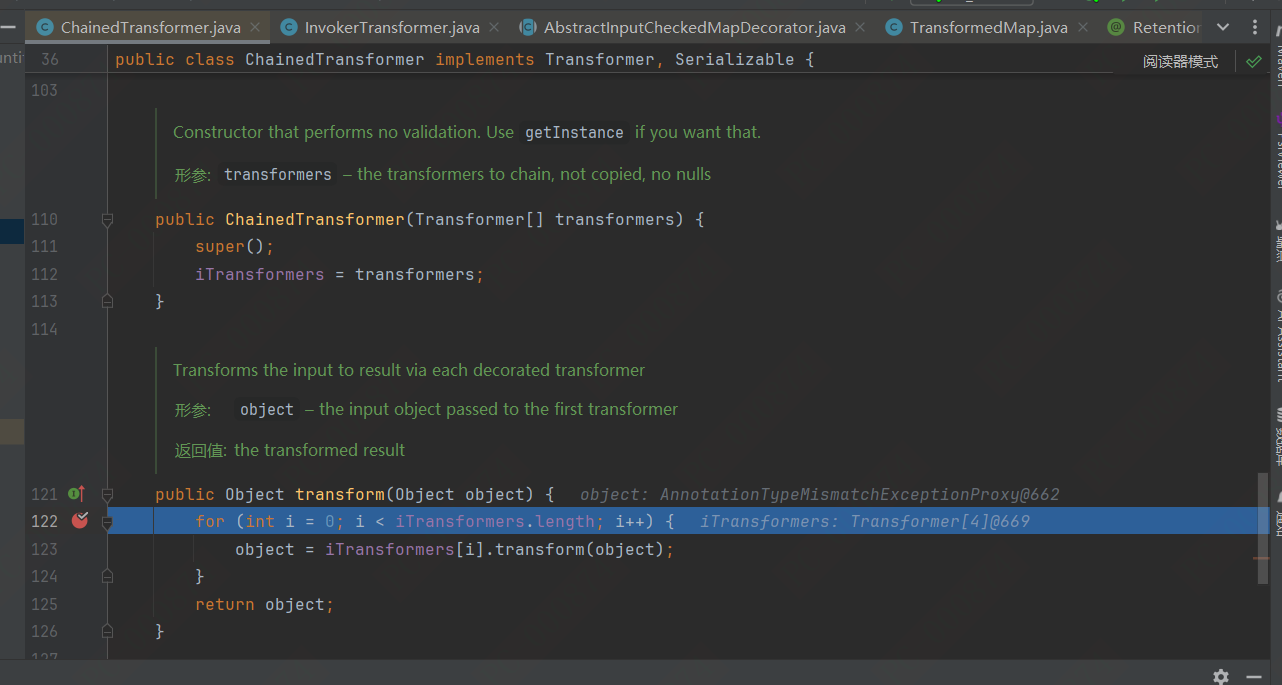This screenshot has width=1282, height=685.
Task: Click the 'transformers' parameter in doc comment
Action: click(278, 174)
